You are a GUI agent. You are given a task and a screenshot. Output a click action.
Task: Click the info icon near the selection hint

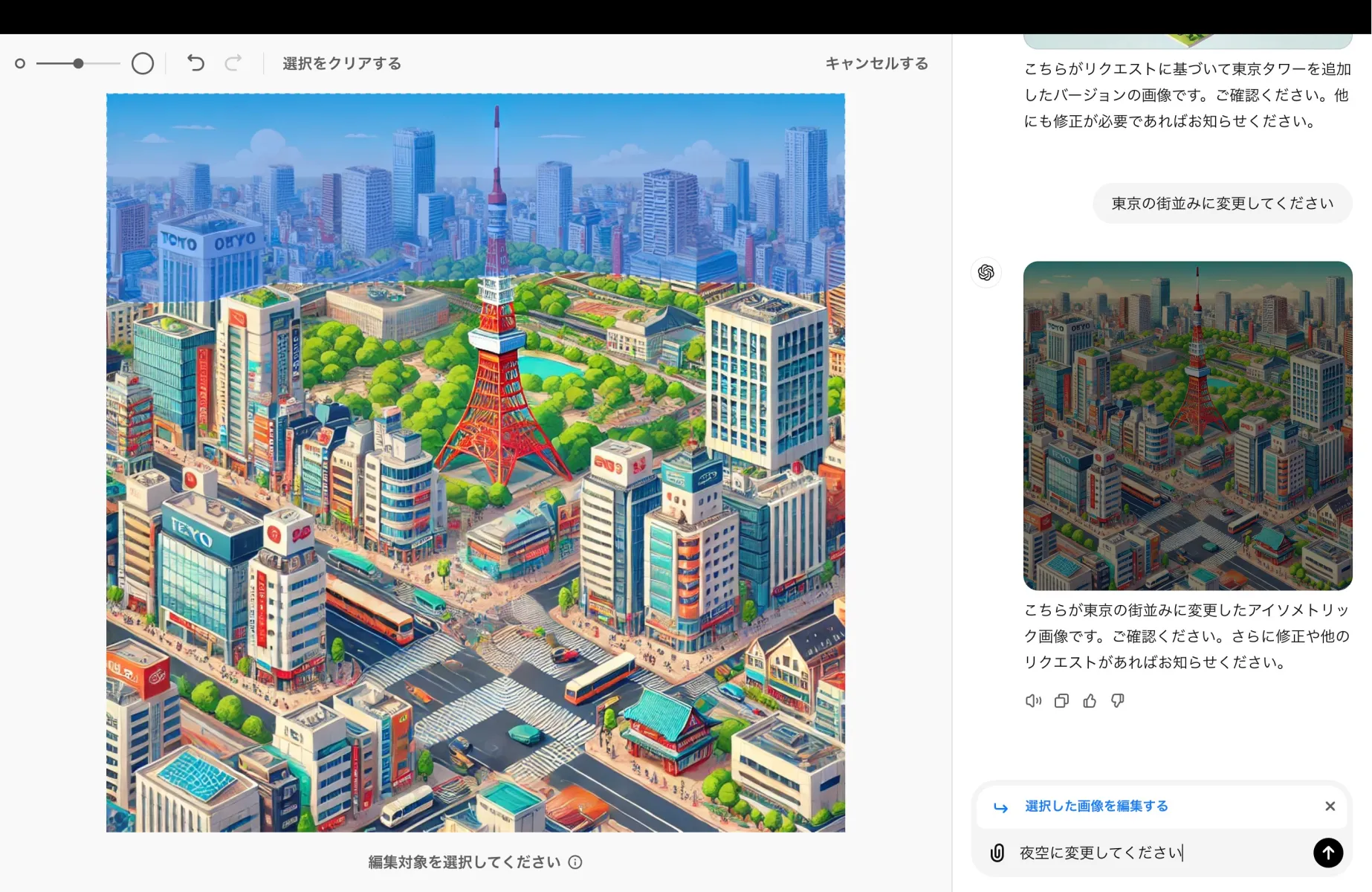click(574, 862)
